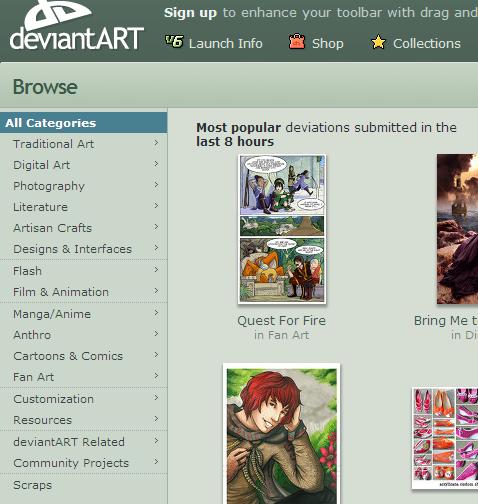This screenshot has width=478, height=504.
Task: Open the Fan Art category
Action: (33, 377)
